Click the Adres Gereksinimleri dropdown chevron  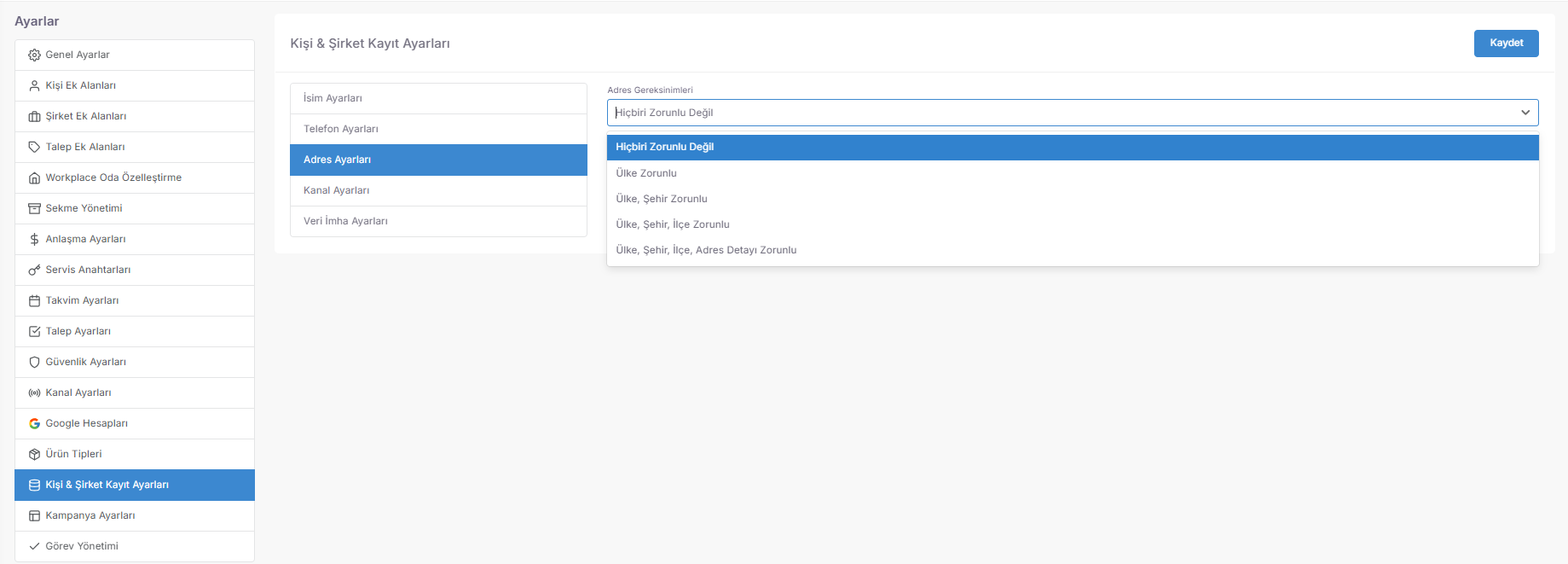click(x=1525, y=113)
